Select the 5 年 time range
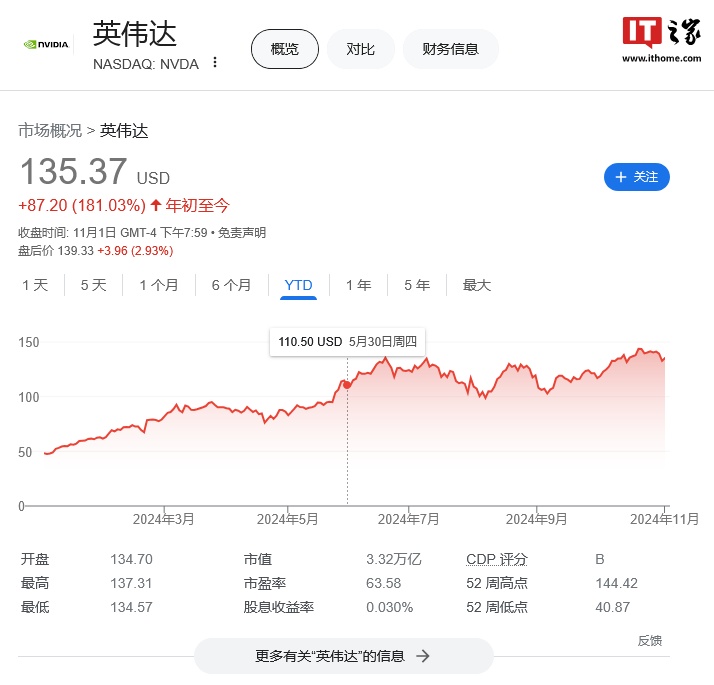The image size is (714, 685). 417,285
